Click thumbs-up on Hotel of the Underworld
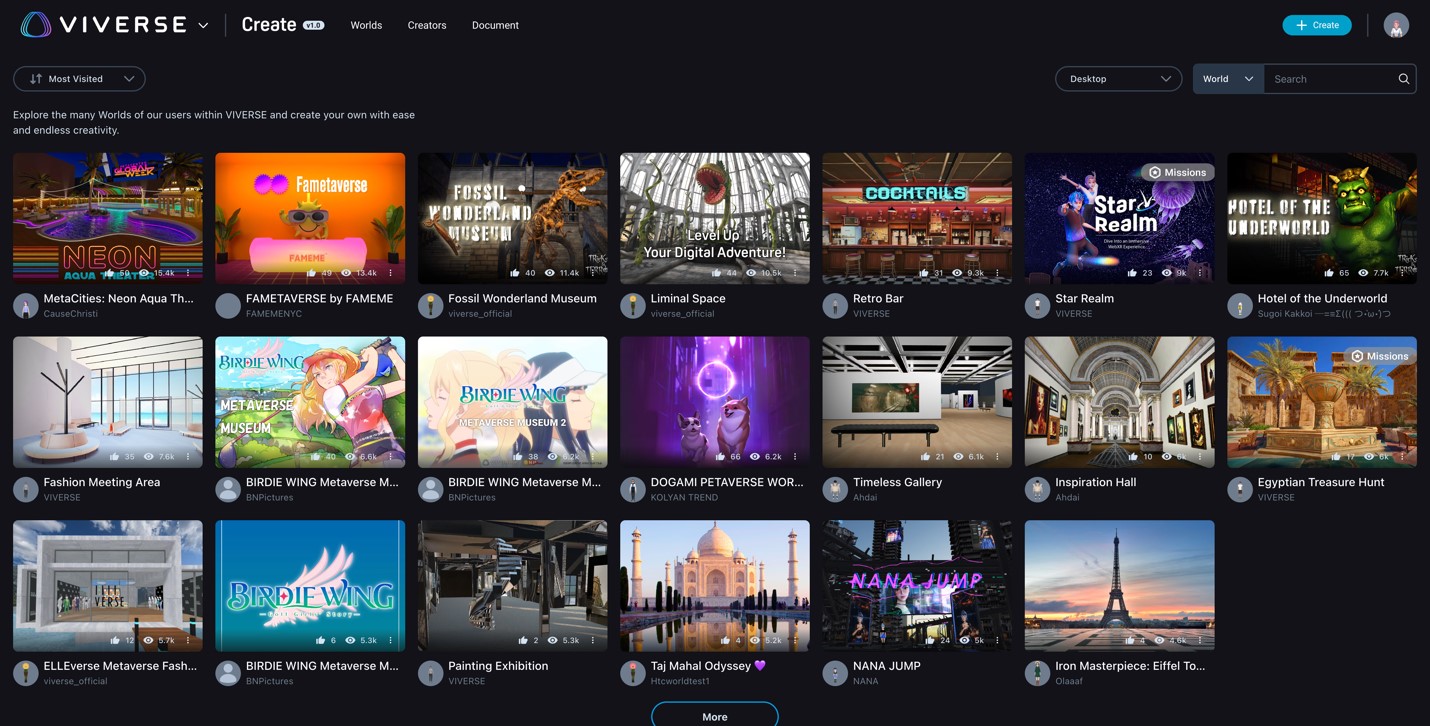The width and height of the screenshot is (1430, 726). [x=1329, y=273]
